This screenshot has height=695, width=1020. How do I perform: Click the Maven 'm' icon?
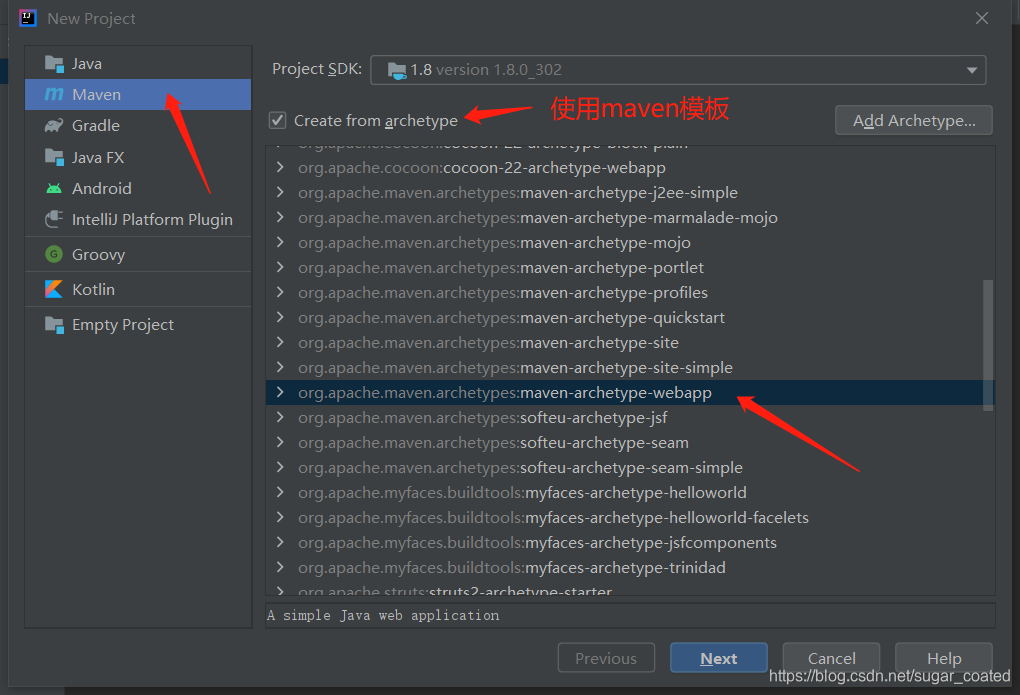click(54, 94)
